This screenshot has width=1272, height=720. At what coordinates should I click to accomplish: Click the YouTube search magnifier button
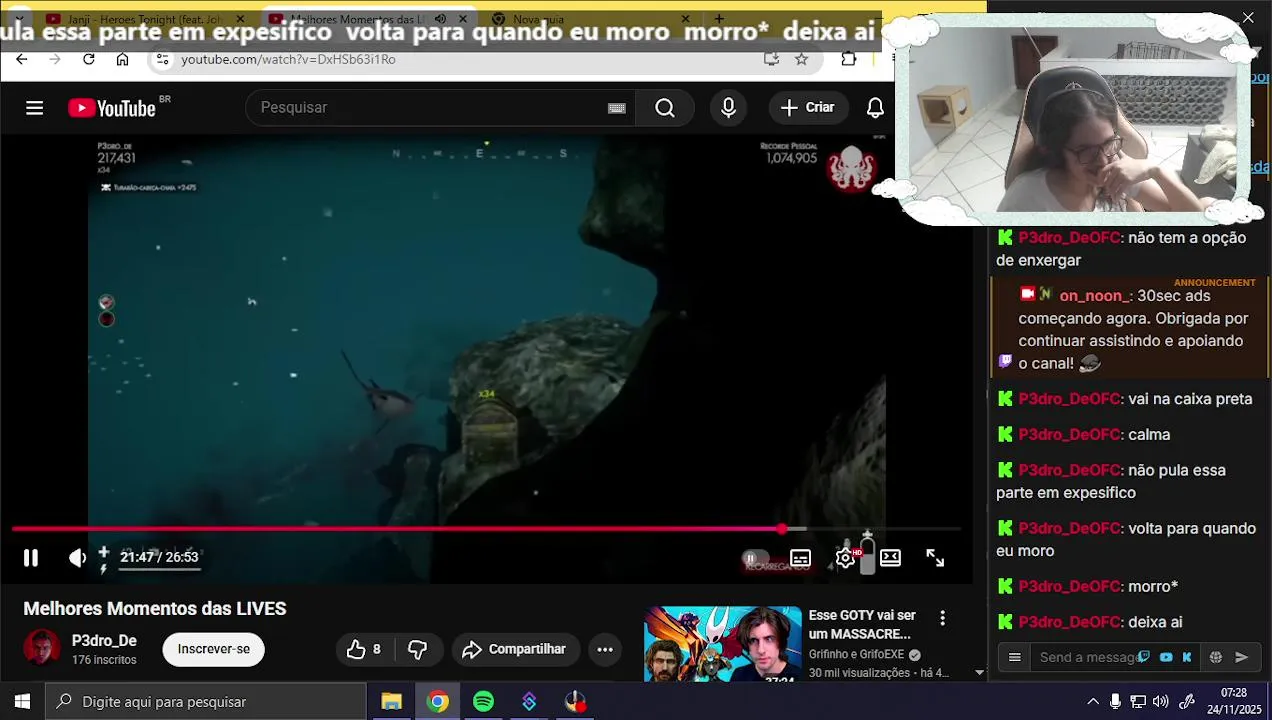click(x=665, y=108)
